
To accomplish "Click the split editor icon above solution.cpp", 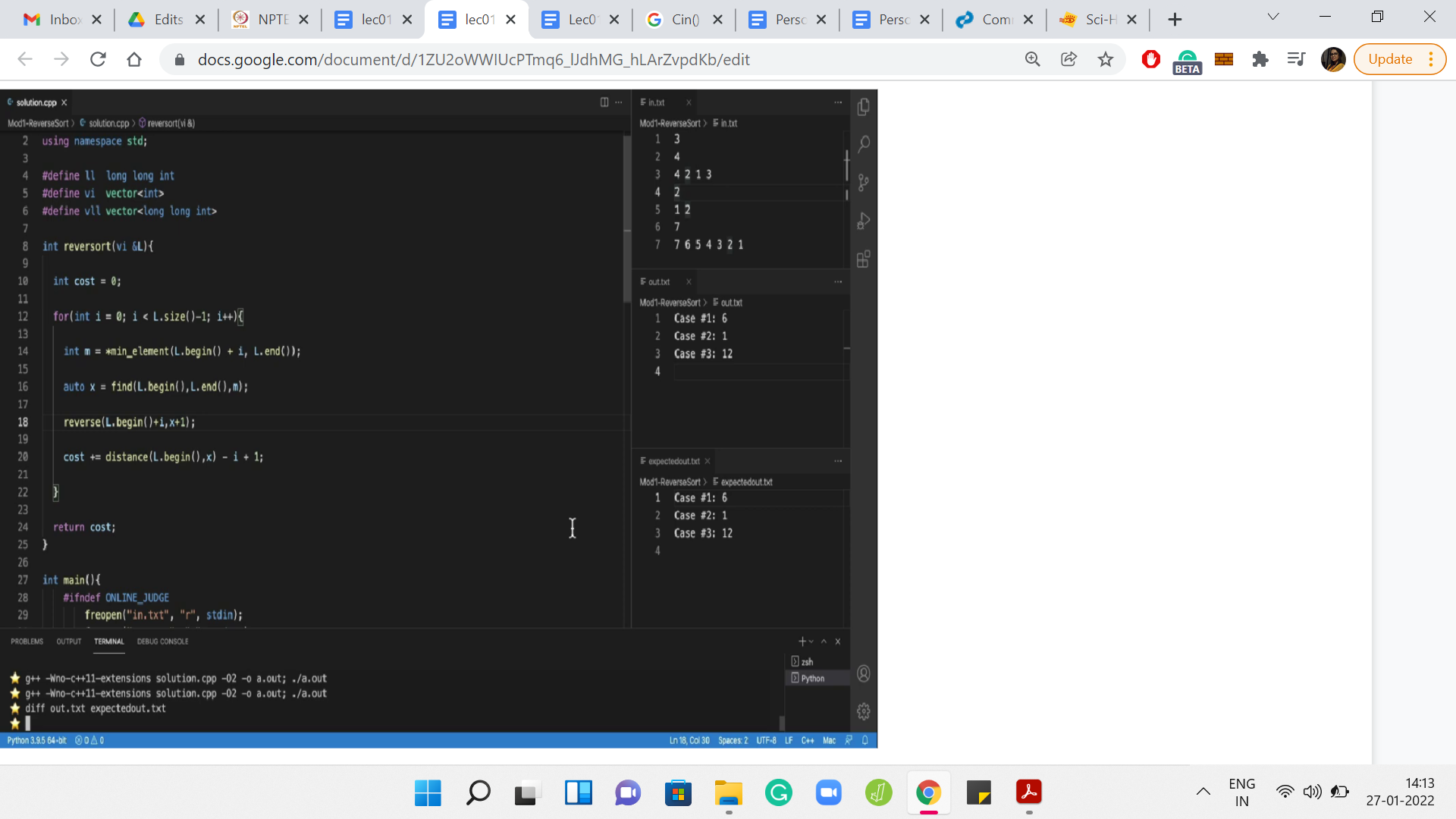I will click(x=604, y=102).
